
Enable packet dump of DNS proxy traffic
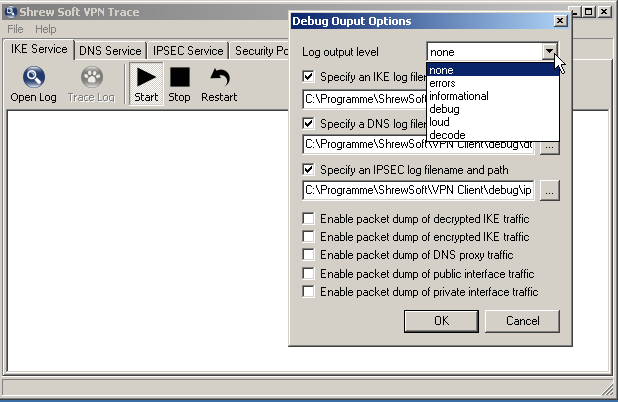(x=308, y=255)
